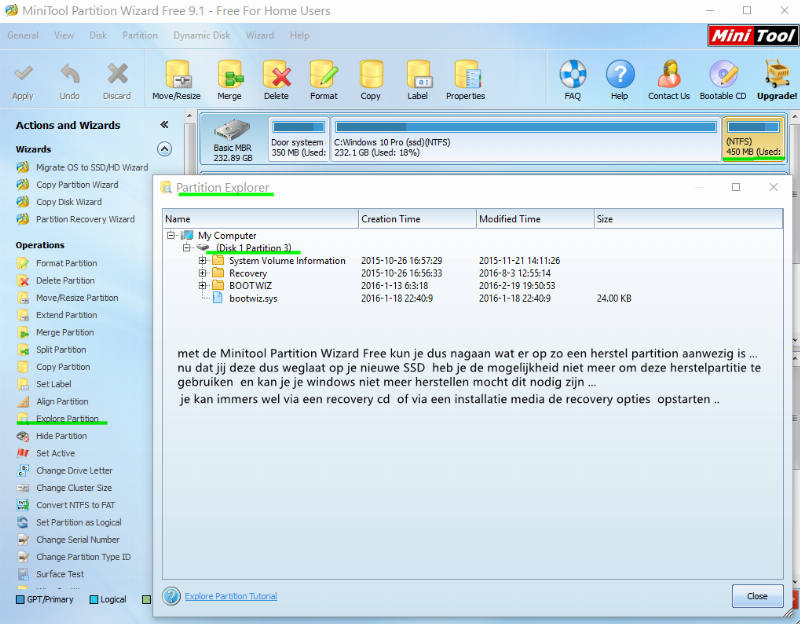Open the Disk menu

click(x=98, y=35)
